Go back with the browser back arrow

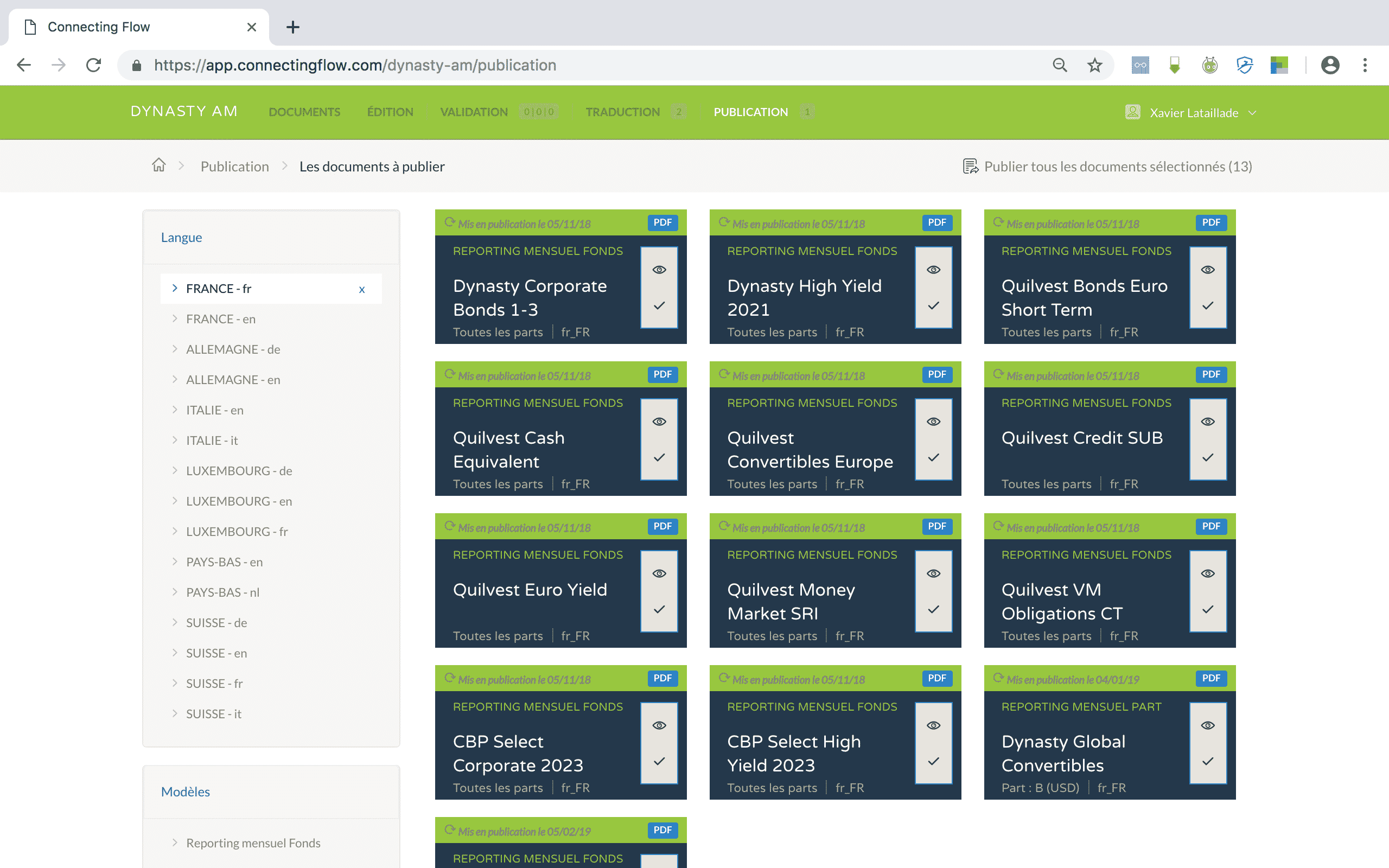(x=23, y=65)
